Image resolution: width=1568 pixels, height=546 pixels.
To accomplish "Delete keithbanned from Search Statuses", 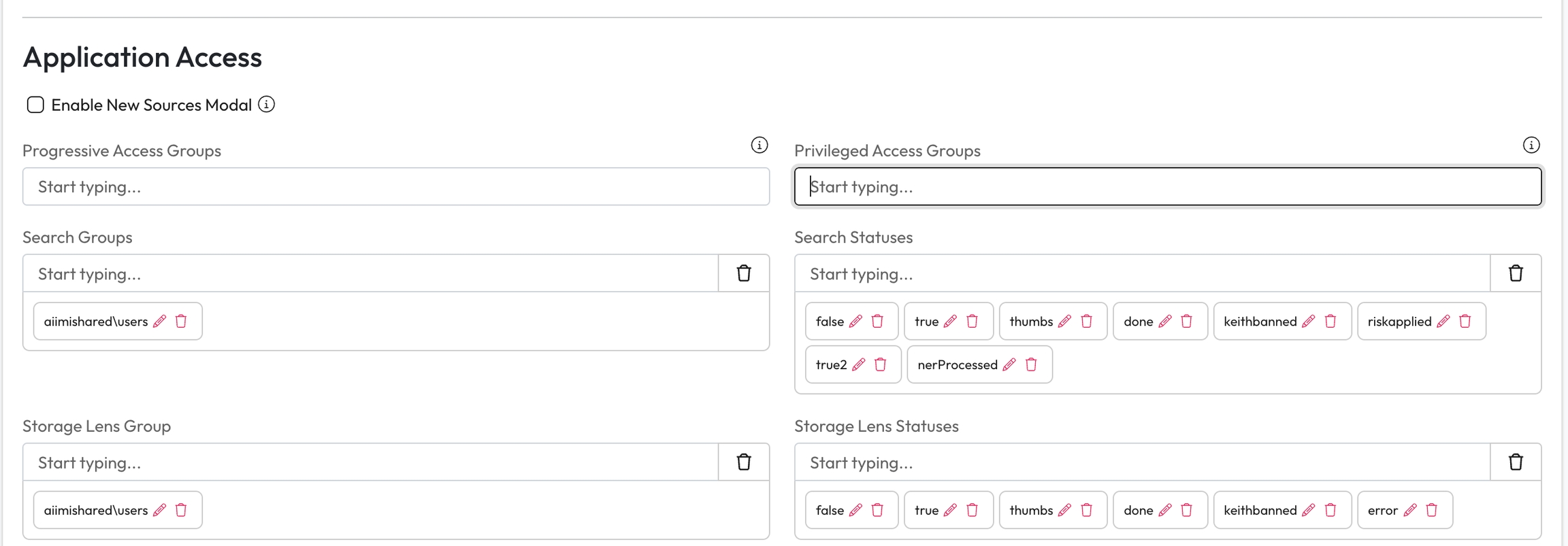I will click(1330, 322).
